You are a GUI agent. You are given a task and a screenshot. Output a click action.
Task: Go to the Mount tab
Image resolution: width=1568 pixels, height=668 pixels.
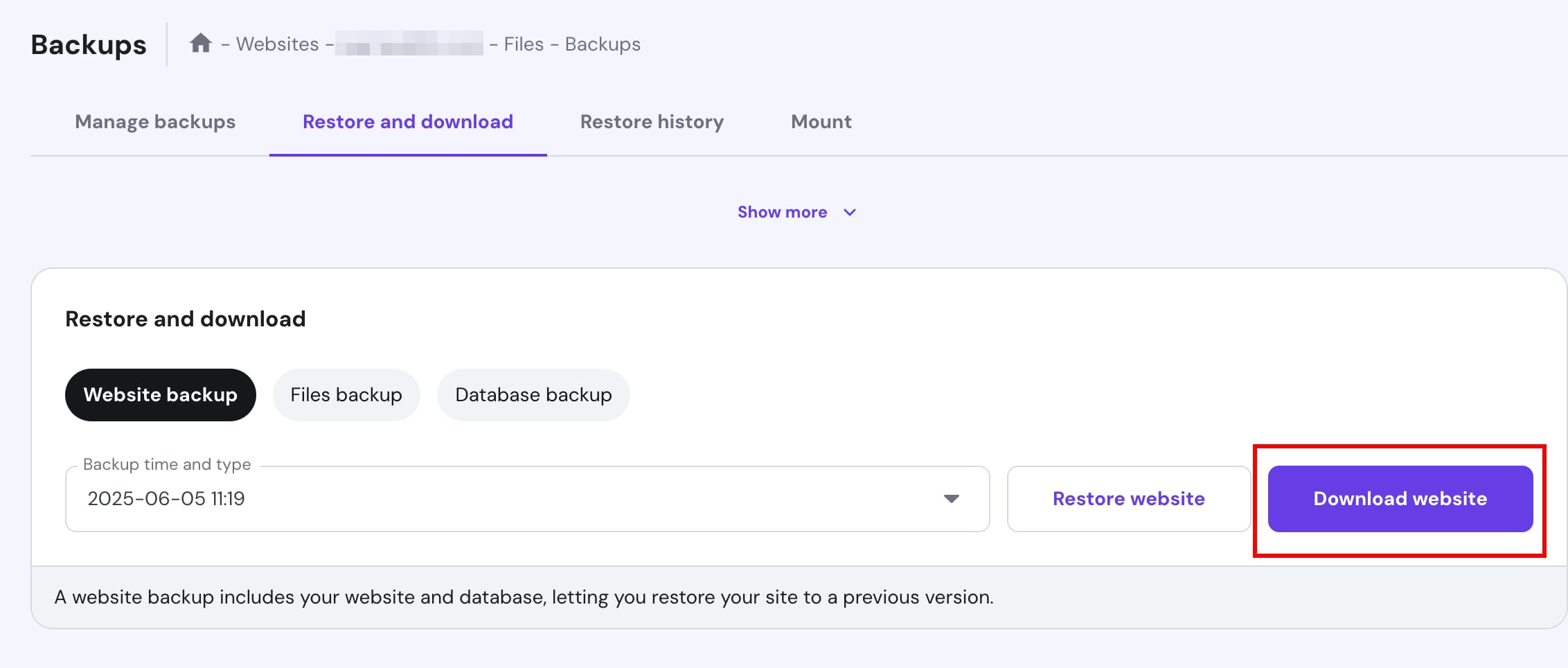click(x=821, y=122)
